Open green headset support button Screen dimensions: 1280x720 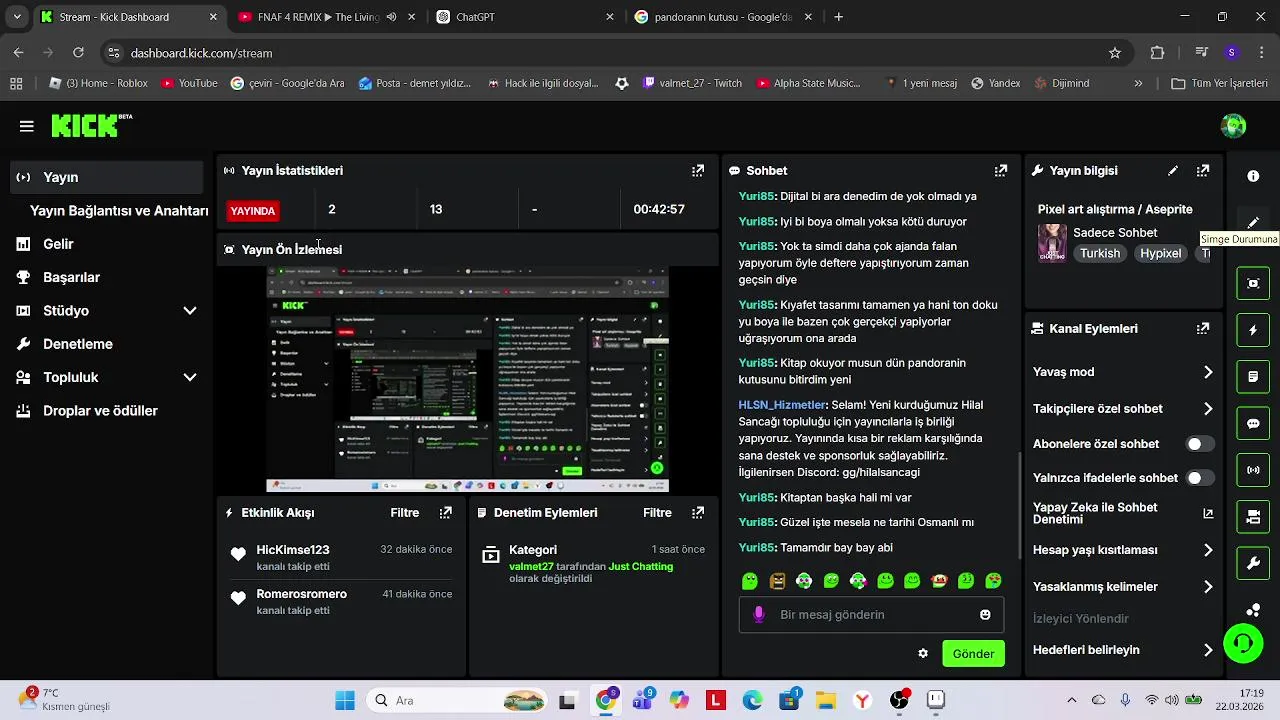(x=1243, y=643)
